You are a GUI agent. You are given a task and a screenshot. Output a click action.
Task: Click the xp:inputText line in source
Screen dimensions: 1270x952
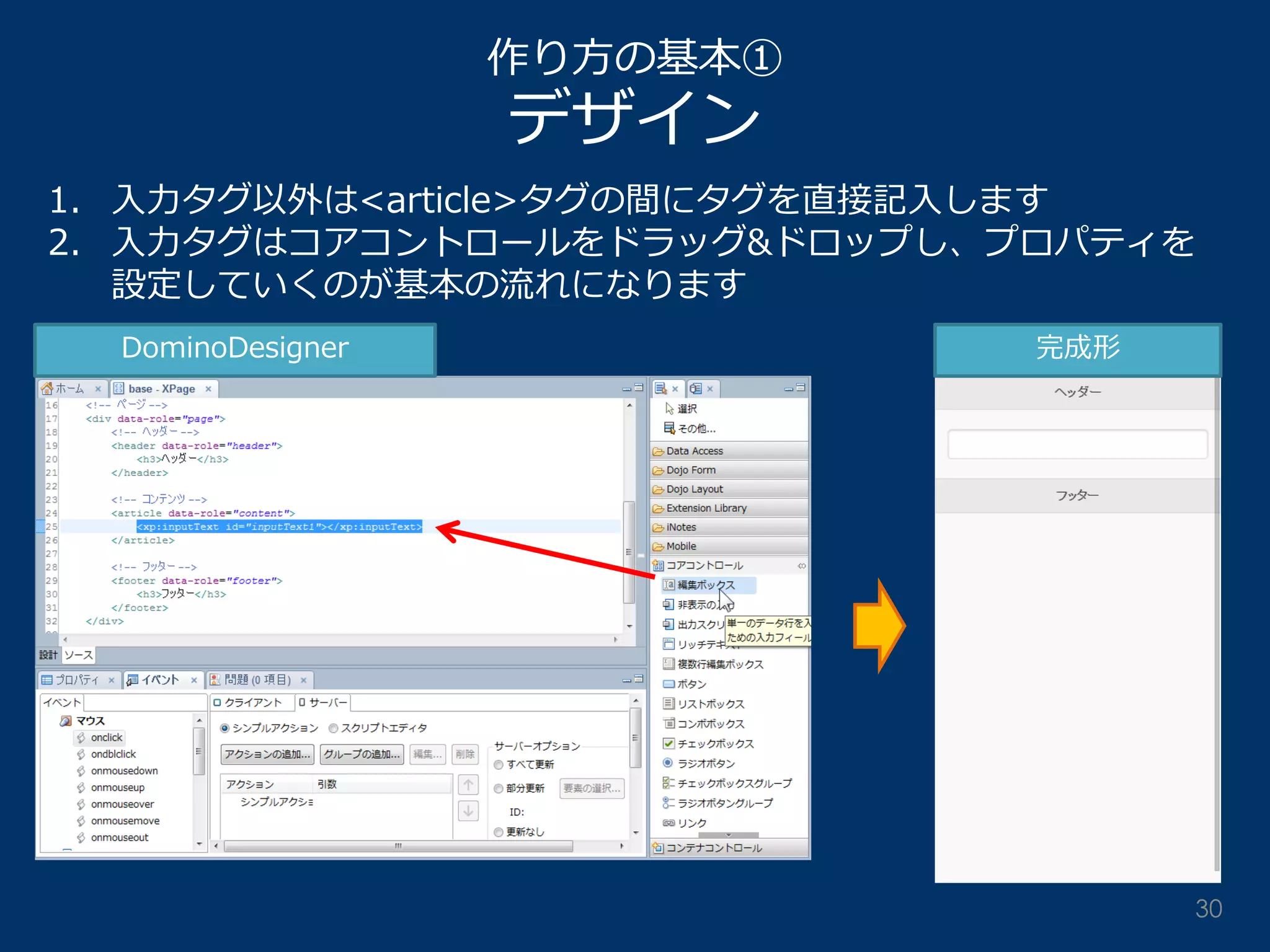[279, 526]
